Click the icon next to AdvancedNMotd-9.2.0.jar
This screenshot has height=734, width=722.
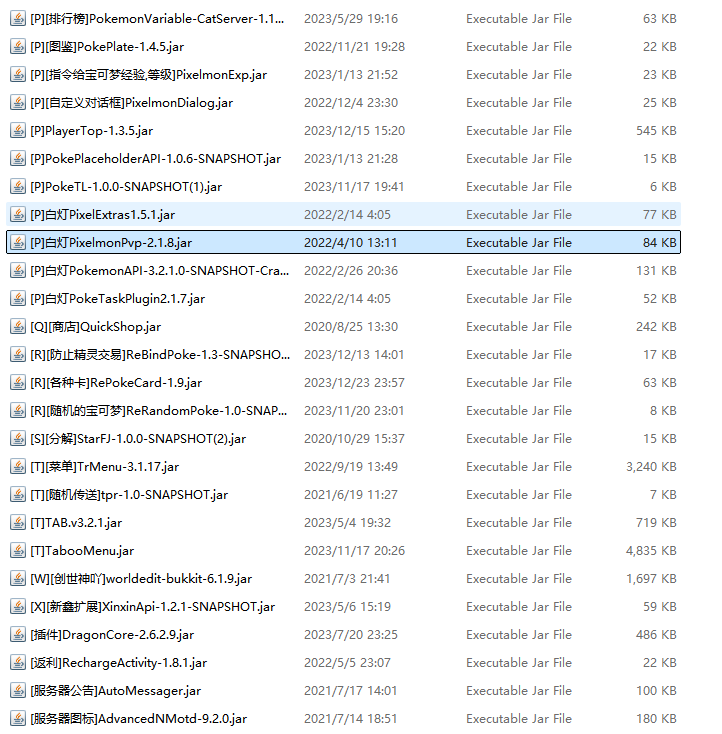[x=17, y=719]
